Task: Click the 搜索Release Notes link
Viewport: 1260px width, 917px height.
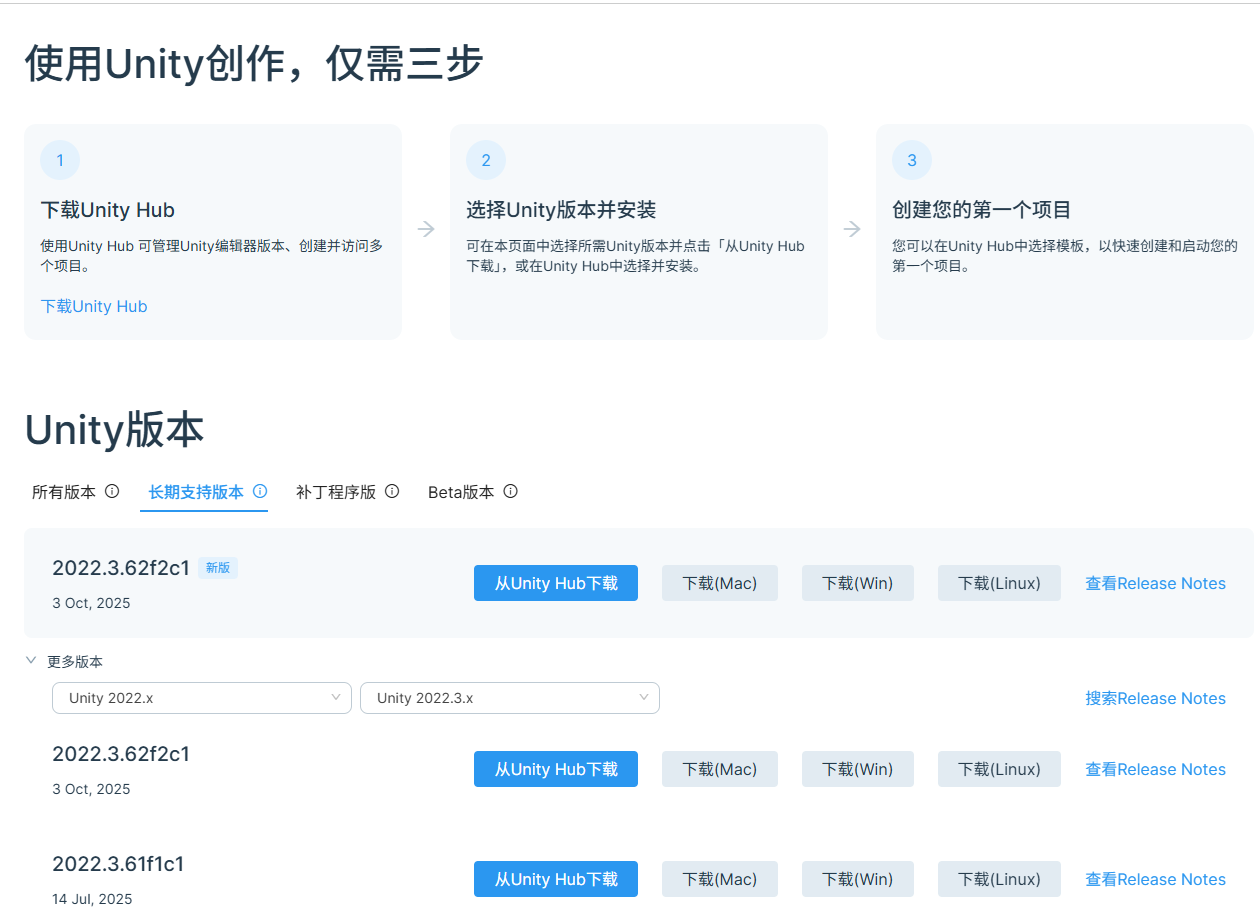Action: pyautogui.click(x=1155, y=697)
